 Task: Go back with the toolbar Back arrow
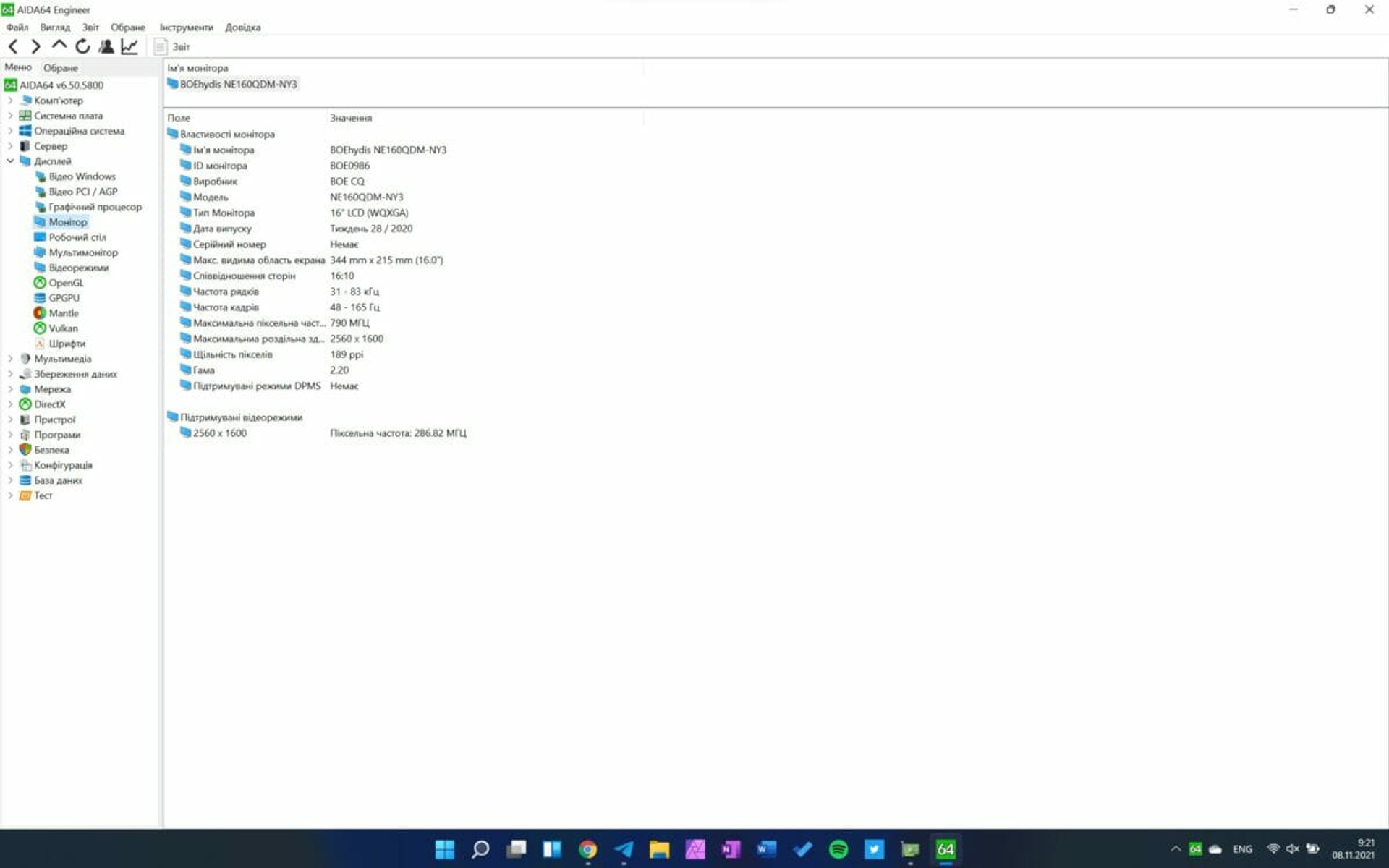click(13, 47)
